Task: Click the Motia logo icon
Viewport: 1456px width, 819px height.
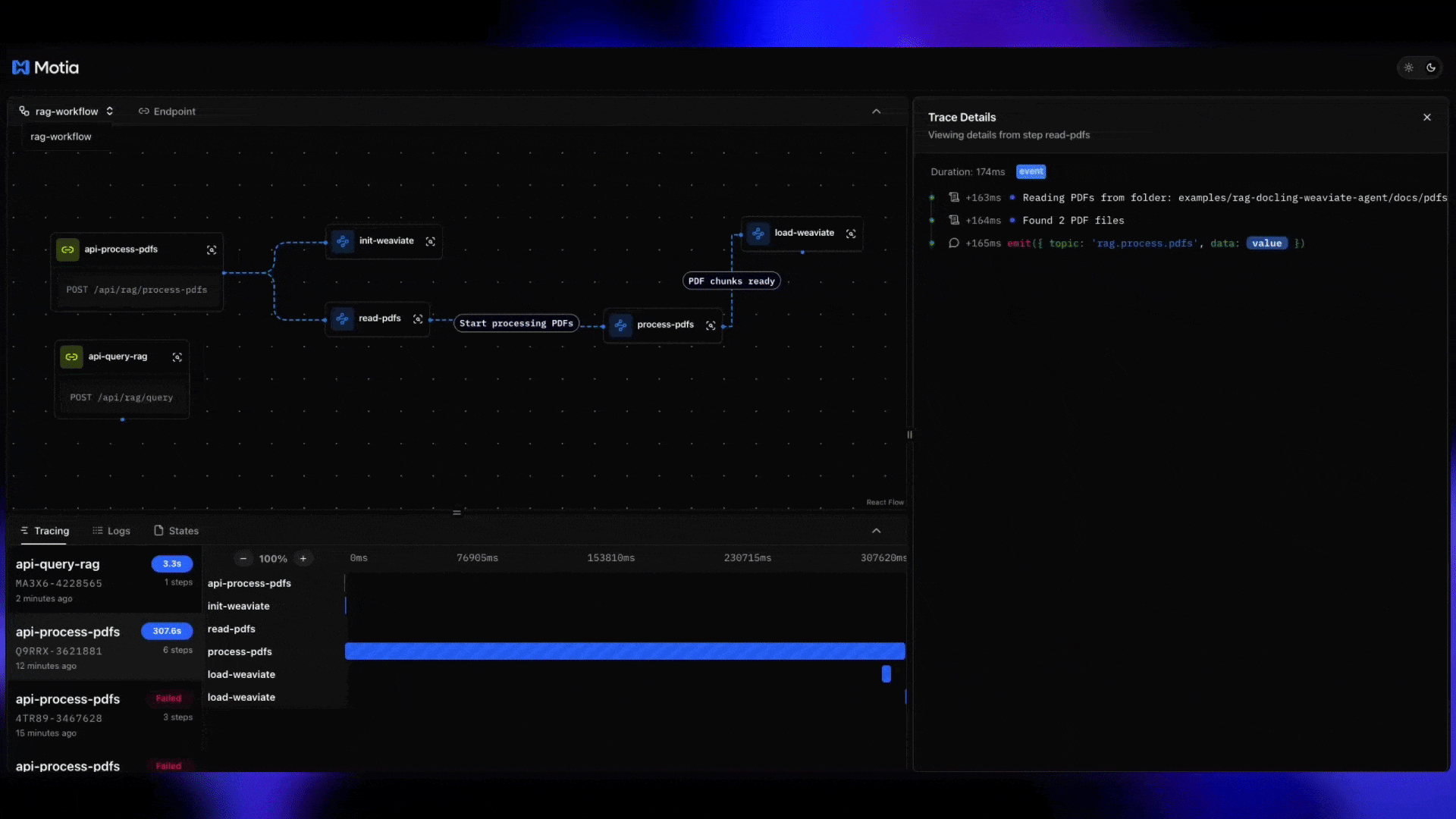Action: [x=21, y=67]
